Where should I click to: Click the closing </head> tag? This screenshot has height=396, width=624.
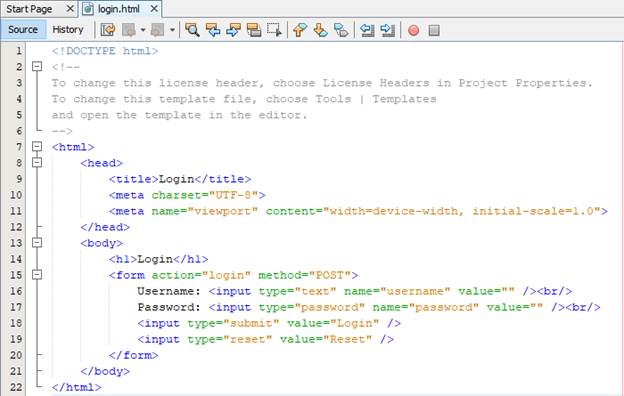(x=105, y=227)
